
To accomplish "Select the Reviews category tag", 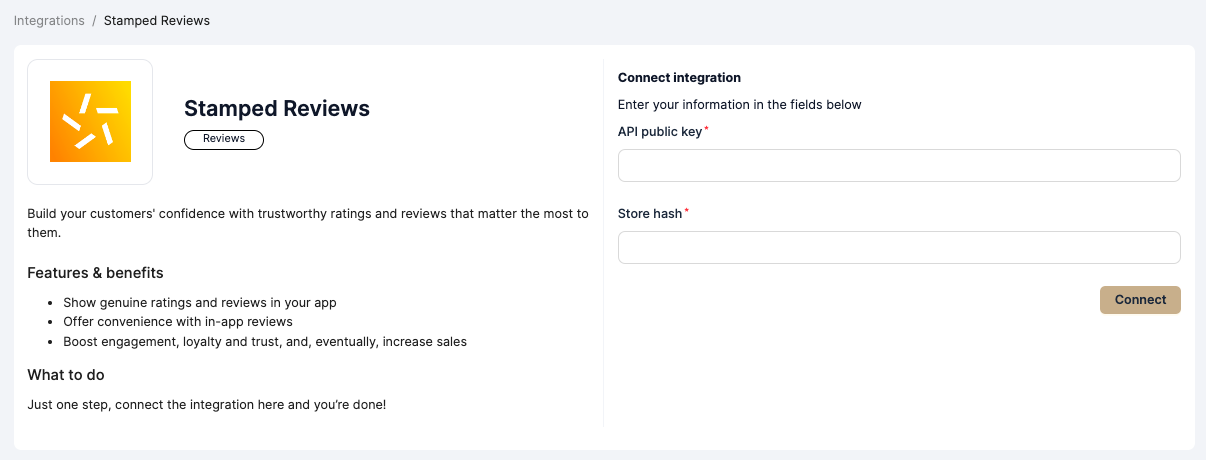I will pos(224,139).
